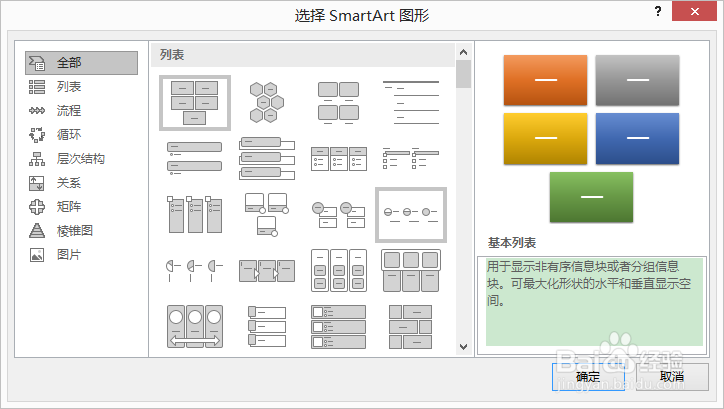
Task: Choose the brick-pattern table list layout
Action: [x=410, y=326]
